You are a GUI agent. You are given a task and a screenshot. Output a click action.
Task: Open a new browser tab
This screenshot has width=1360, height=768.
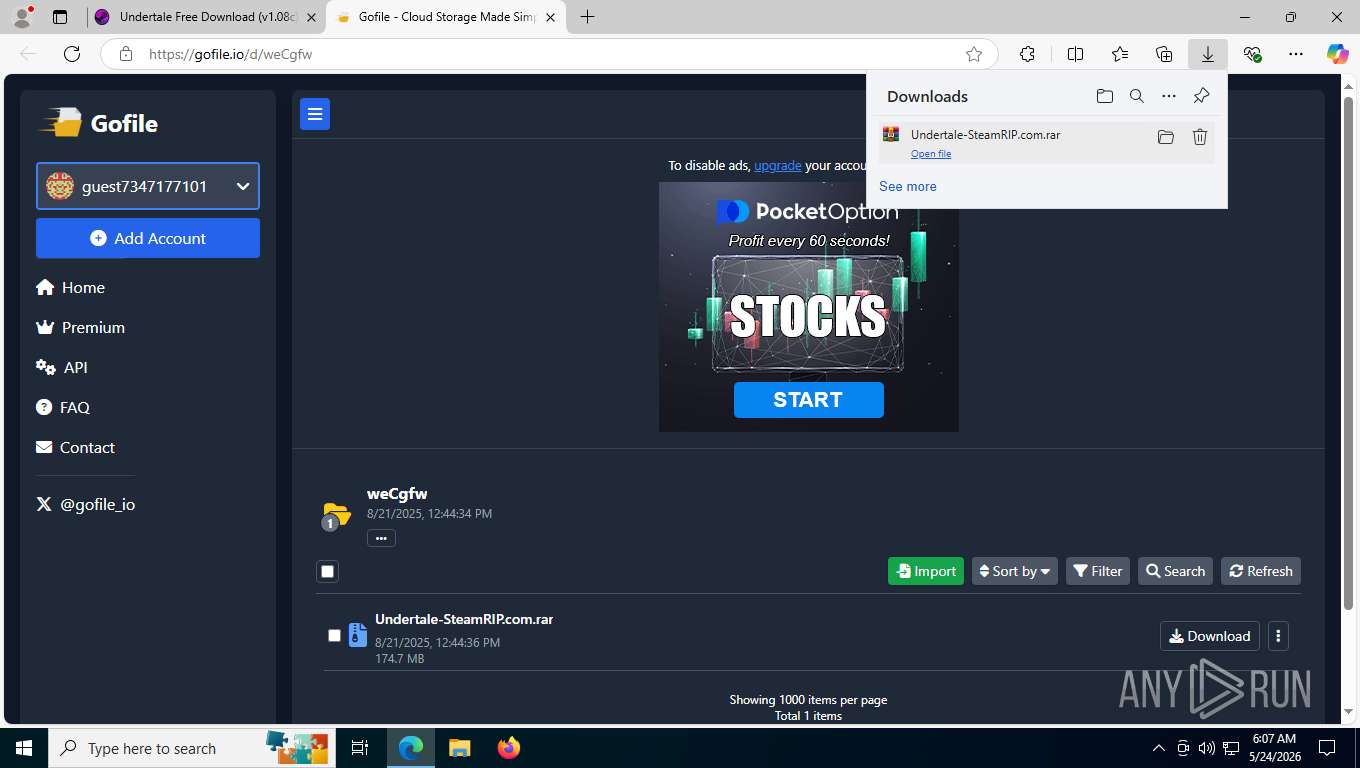pos(588,17)
